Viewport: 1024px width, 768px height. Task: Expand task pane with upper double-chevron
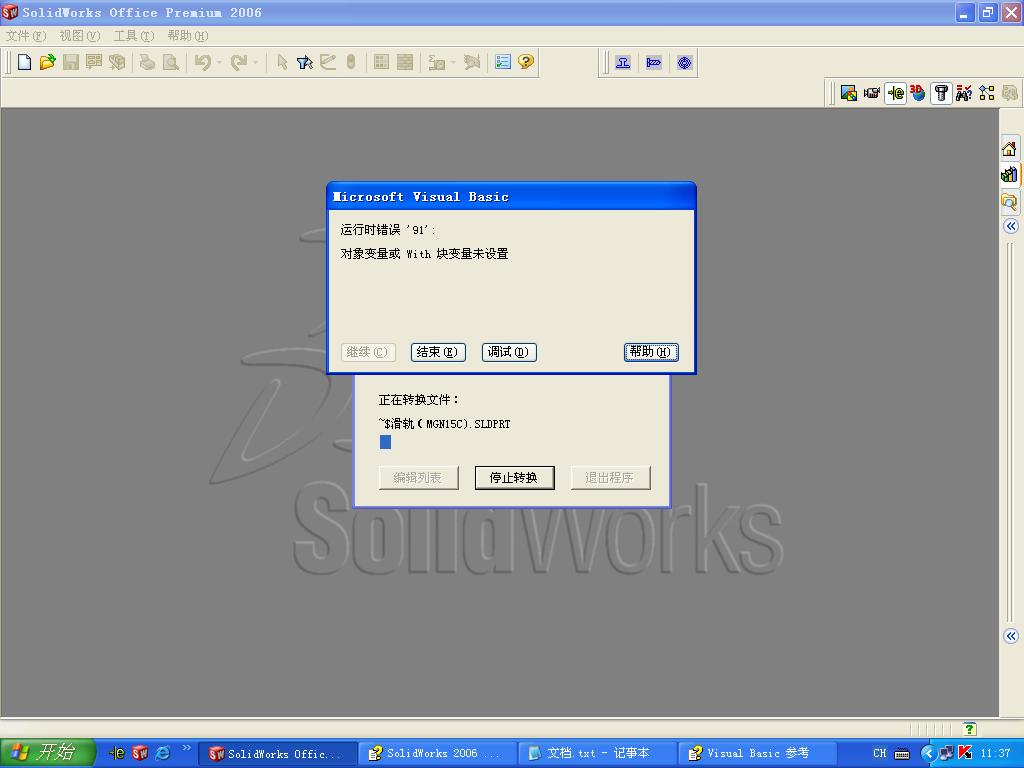click(1011, 226)
